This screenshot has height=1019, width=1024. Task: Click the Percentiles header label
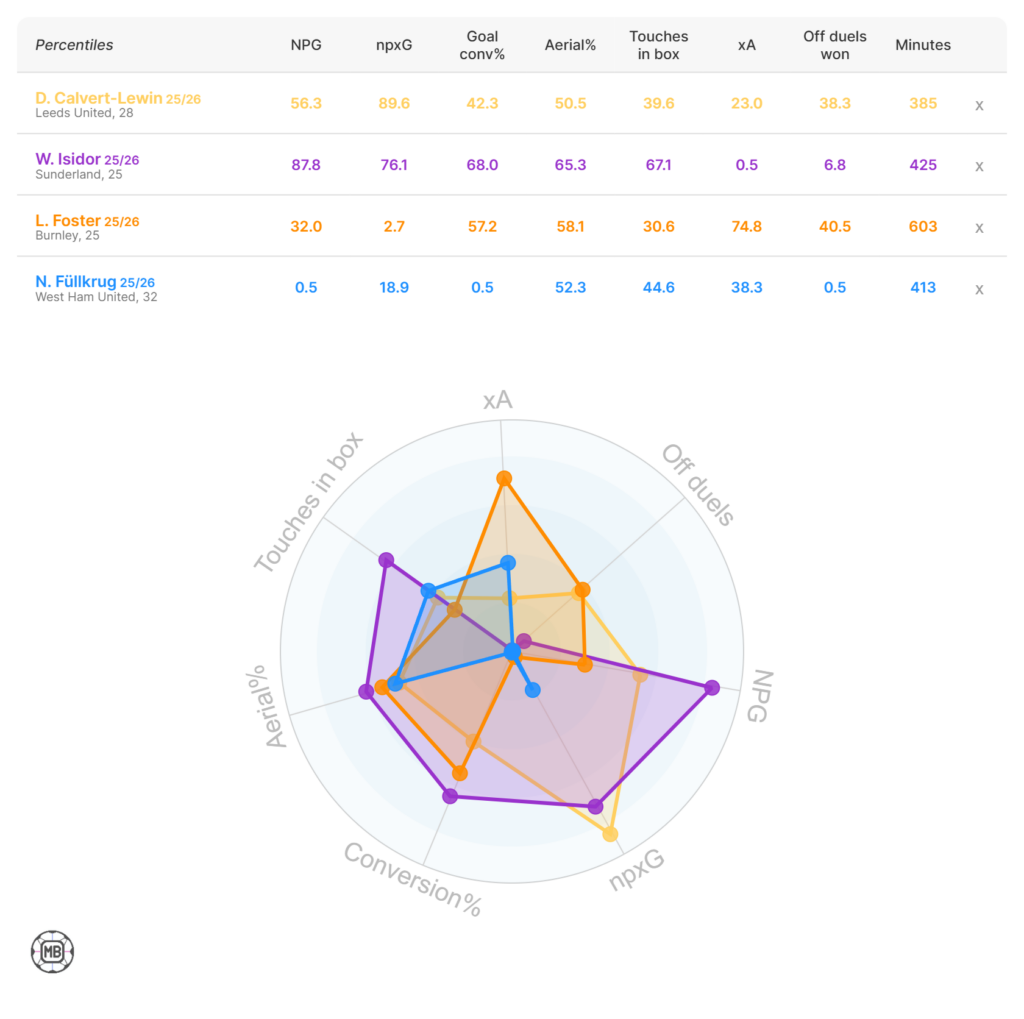click(74, 45)
